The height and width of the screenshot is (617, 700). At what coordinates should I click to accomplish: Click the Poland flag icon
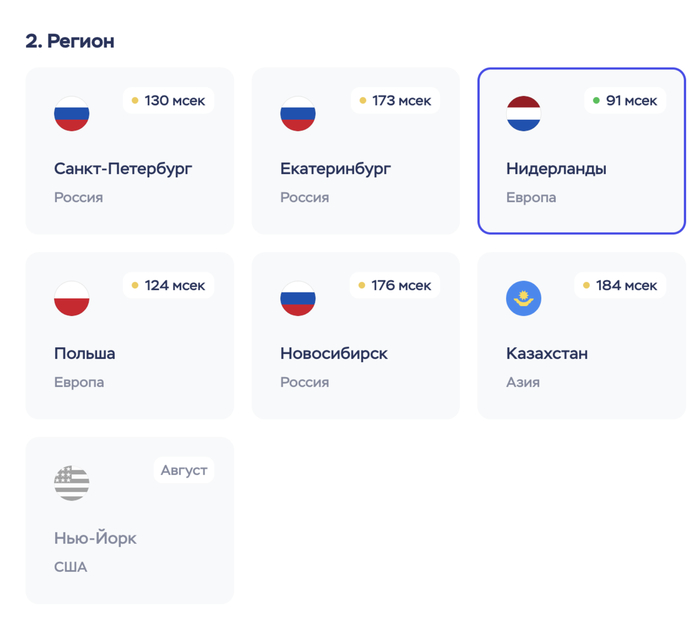[x=72, y=299]
